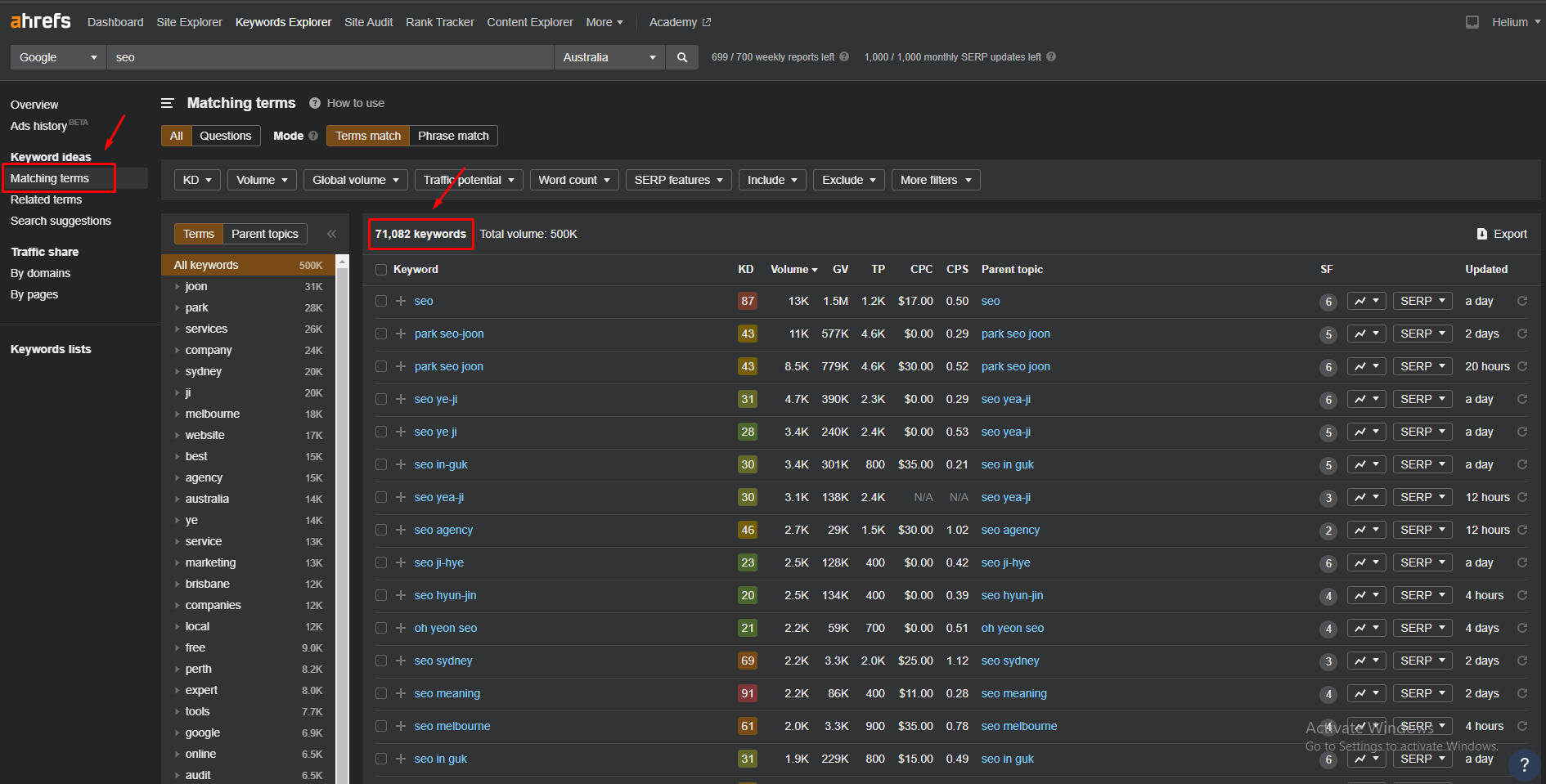Viewport: 1546px width, 784px height.
Task: Expand the joon term group
Action: (178, 287)
